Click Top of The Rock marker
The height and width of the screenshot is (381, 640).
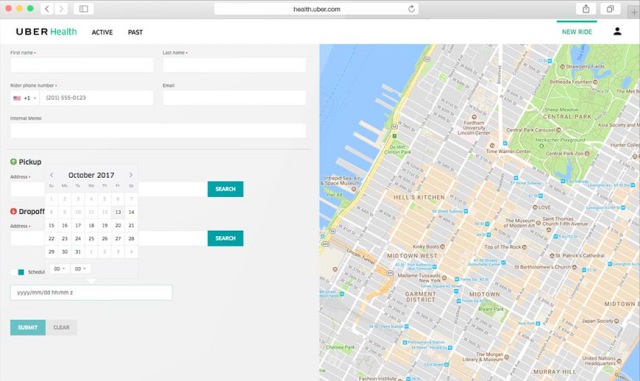pos(524,247)
